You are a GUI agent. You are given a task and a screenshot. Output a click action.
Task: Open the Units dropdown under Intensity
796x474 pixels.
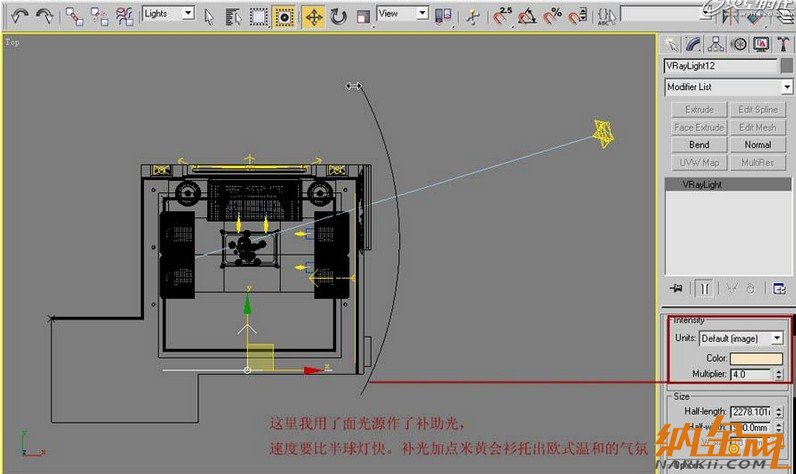point(741,339)
